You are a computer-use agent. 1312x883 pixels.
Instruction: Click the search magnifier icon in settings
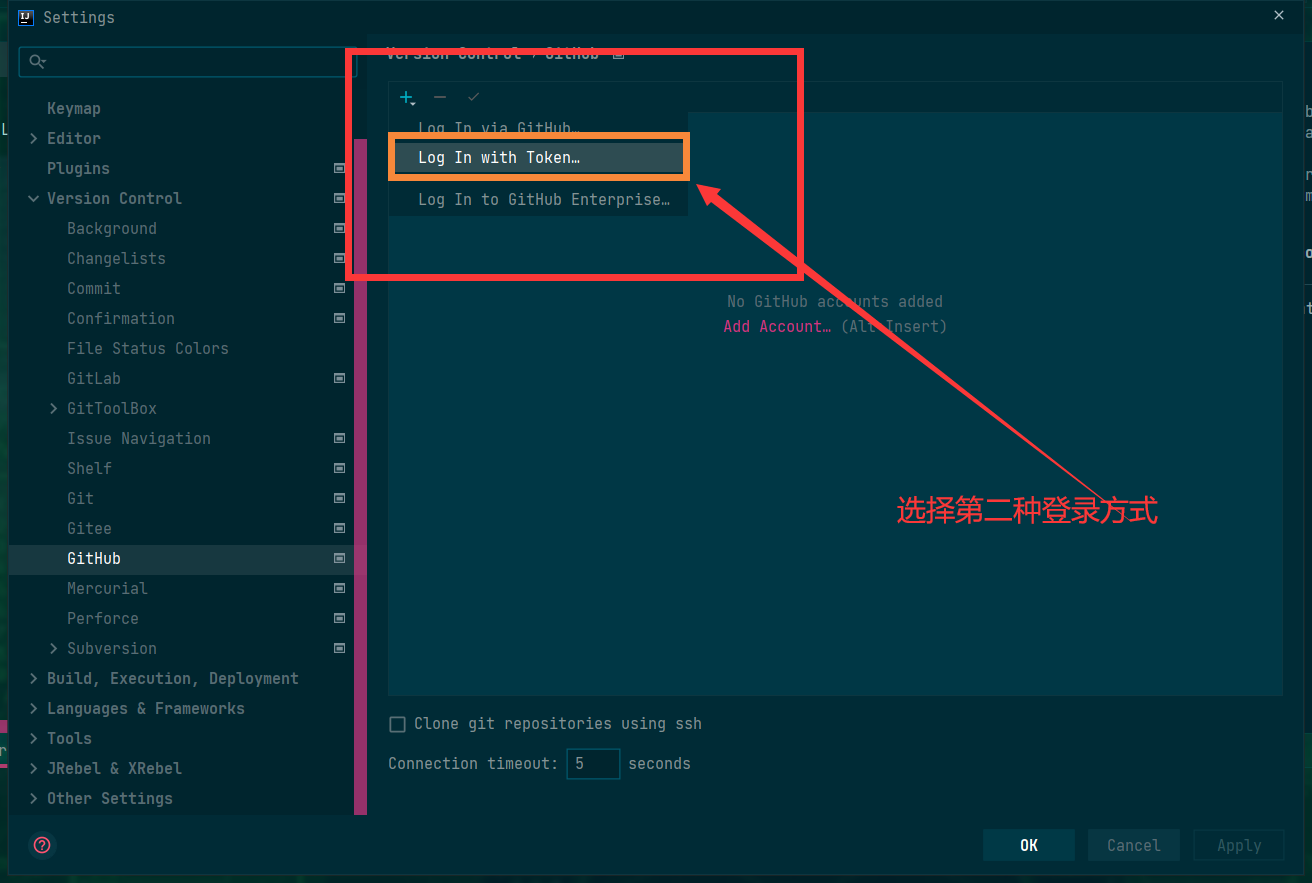(37, 62)
